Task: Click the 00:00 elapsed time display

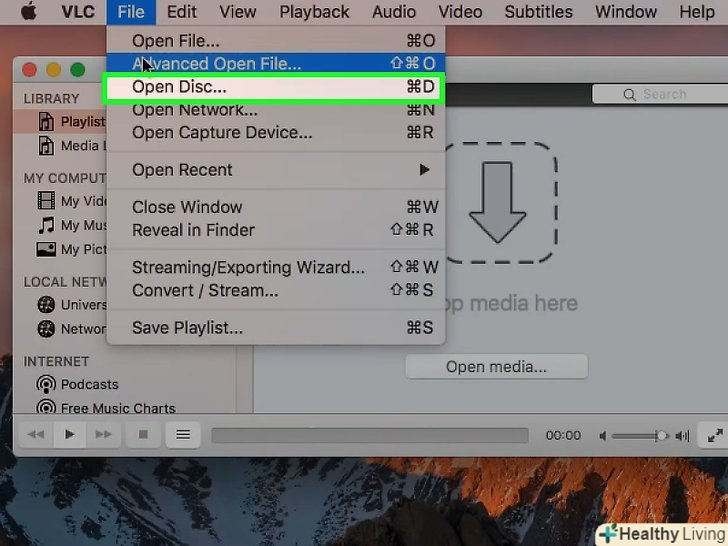Action: pyautogui.click(x=563, y=436)
